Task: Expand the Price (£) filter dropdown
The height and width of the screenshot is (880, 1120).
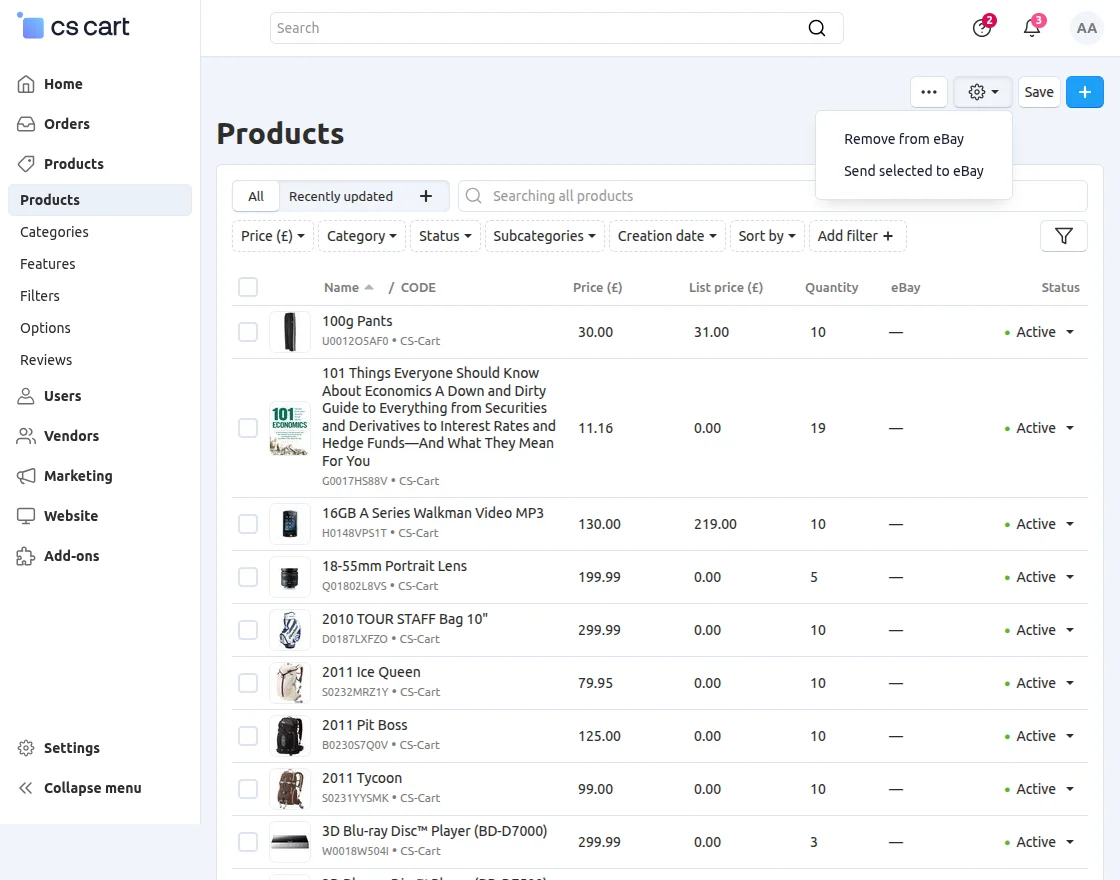Action: 273,236
